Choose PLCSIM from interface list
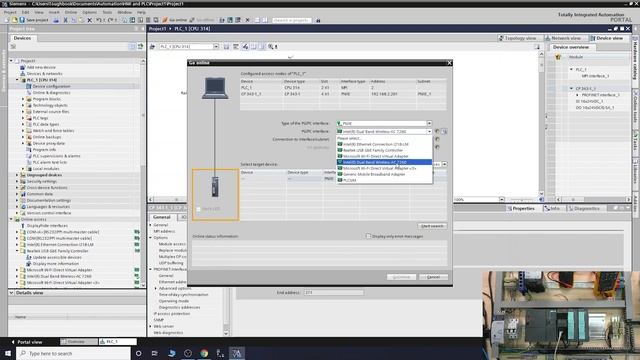This screenshot has height=360, width=640. point(384,180)
